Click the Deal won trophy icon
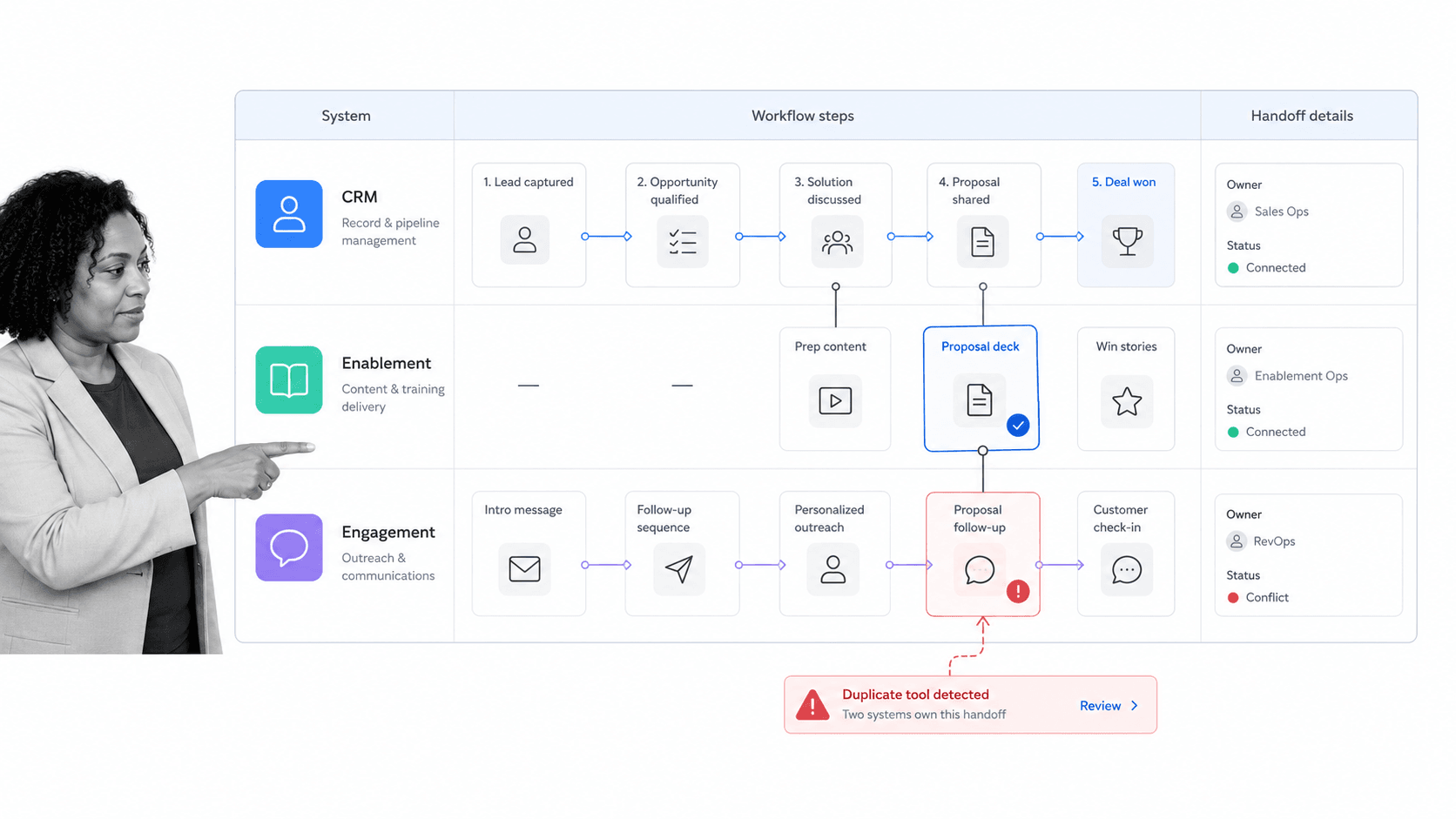The image size is (1456, 819). 1127,241
